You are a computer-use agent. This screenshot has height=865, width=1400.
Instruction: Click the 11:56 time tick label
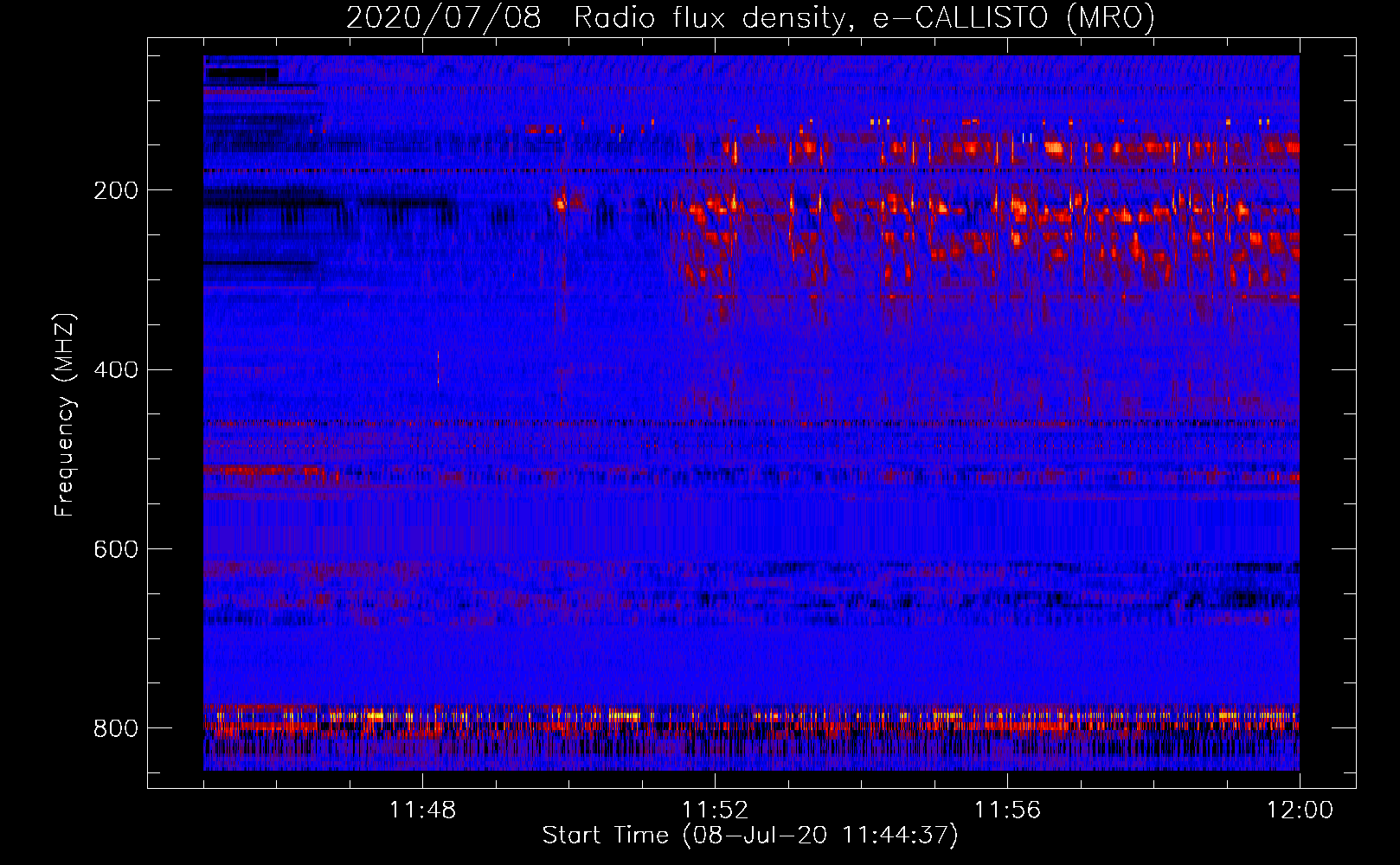point(1007,811)
